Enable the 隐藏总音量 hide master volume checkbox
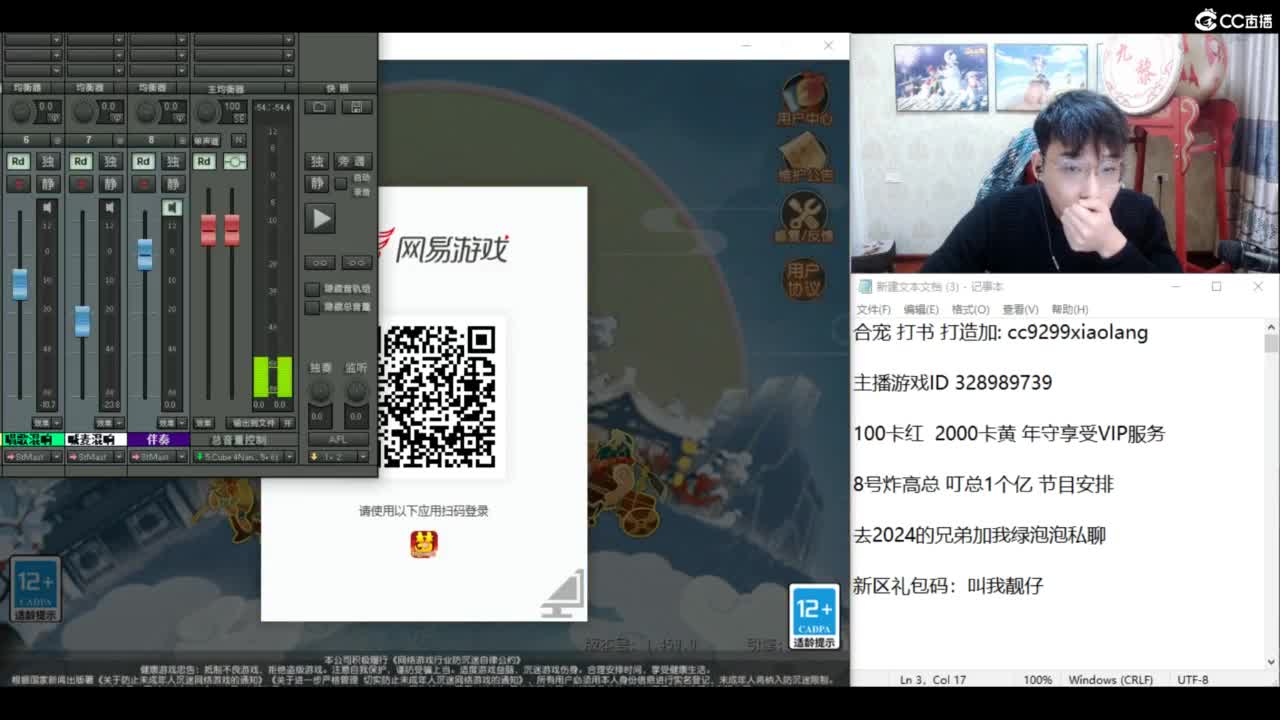 (312, 307)
